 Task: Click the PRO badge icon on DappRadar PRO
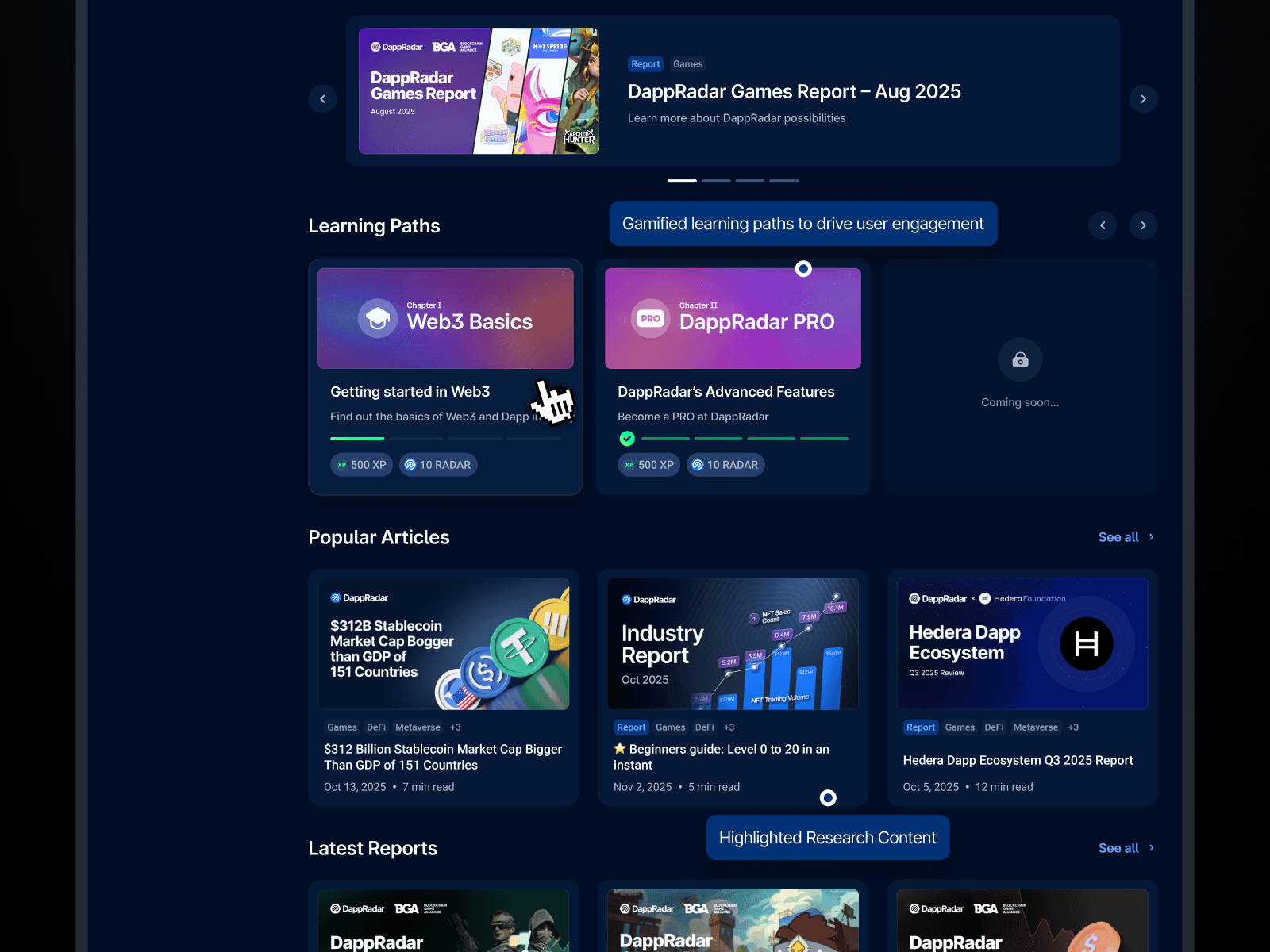click(x=650, y=318)
